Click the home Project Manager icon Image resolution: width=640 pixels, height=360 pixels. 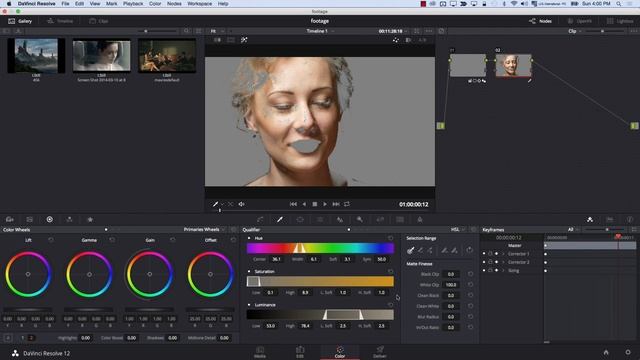coord(606,352)
